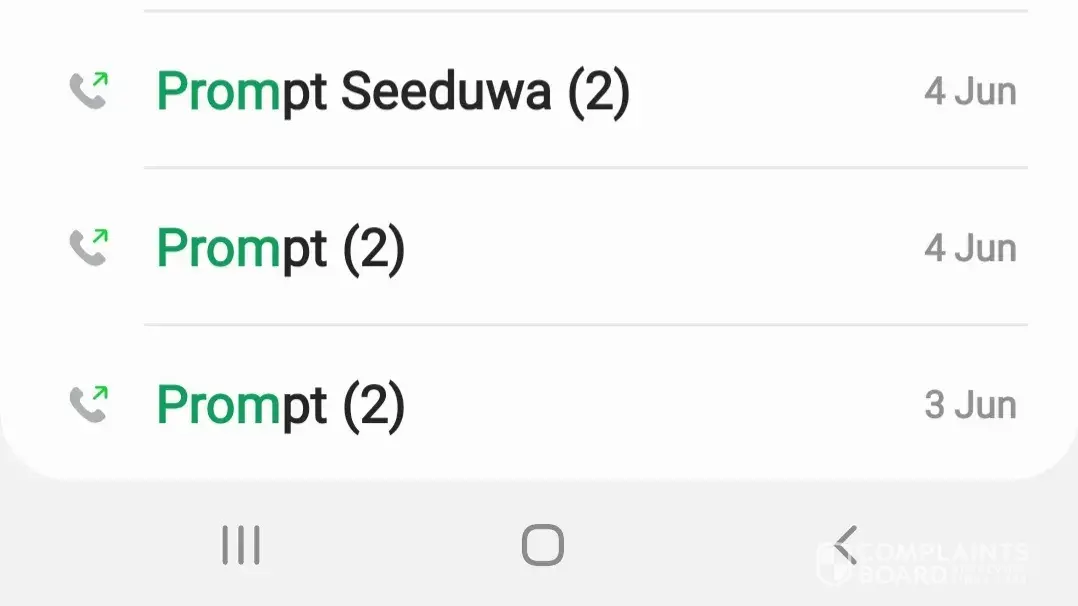Open the Prompt Seeduwa call log entry

point(393,92)
